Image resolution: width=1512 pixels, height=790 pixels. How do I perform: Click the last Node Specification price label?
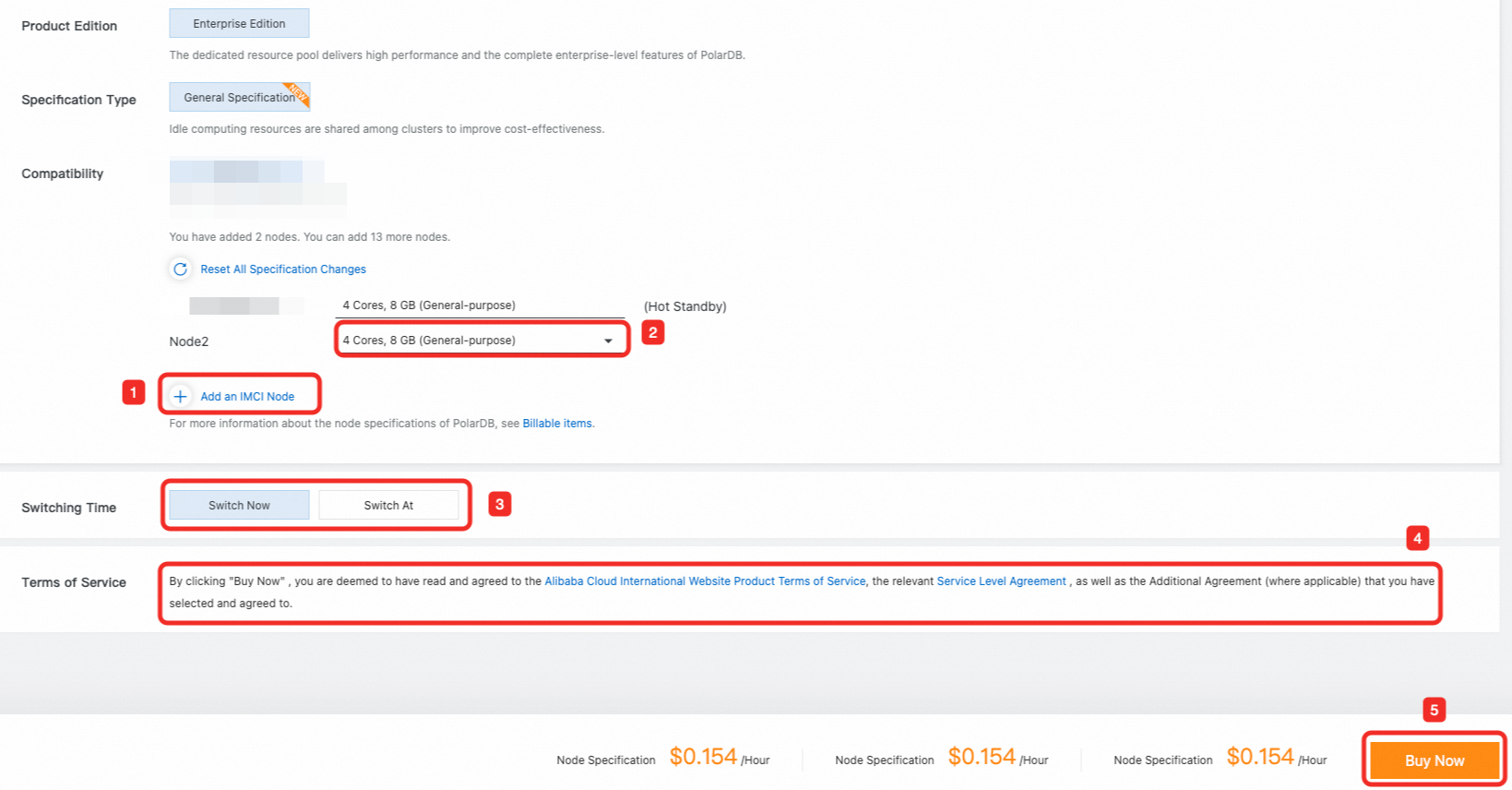click(1163, 760)
